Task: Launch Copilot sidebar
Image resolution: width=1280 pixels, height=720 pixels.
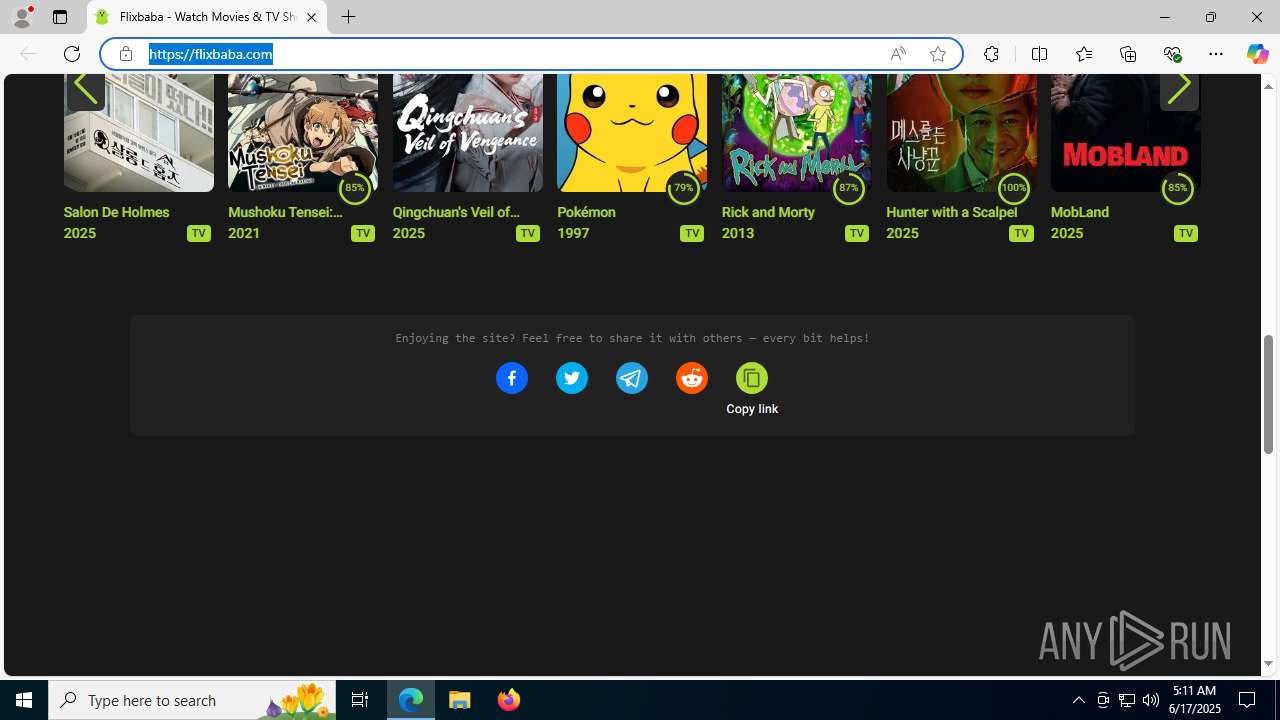Action: (1257, 54)
